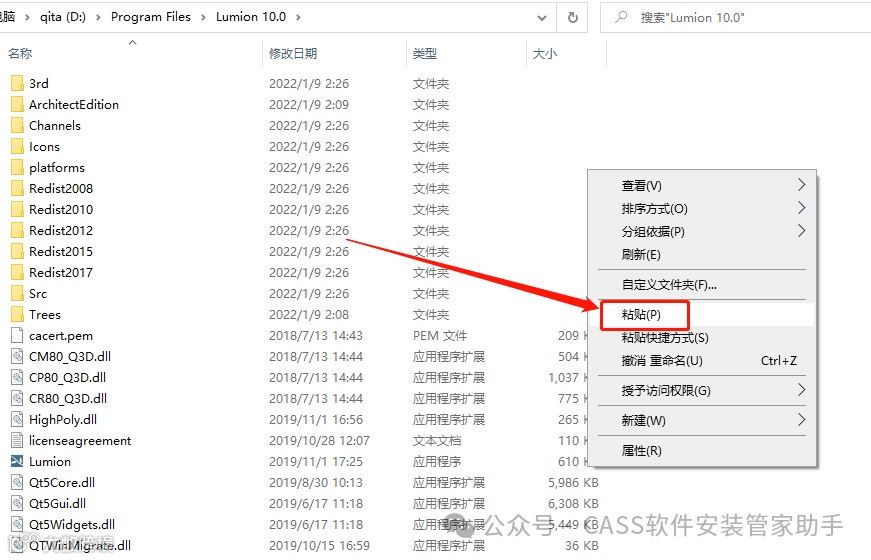Click the Qt5Widgets.dll file icon
This screenshot has height=560, width=871.
[x=17, y=524]
